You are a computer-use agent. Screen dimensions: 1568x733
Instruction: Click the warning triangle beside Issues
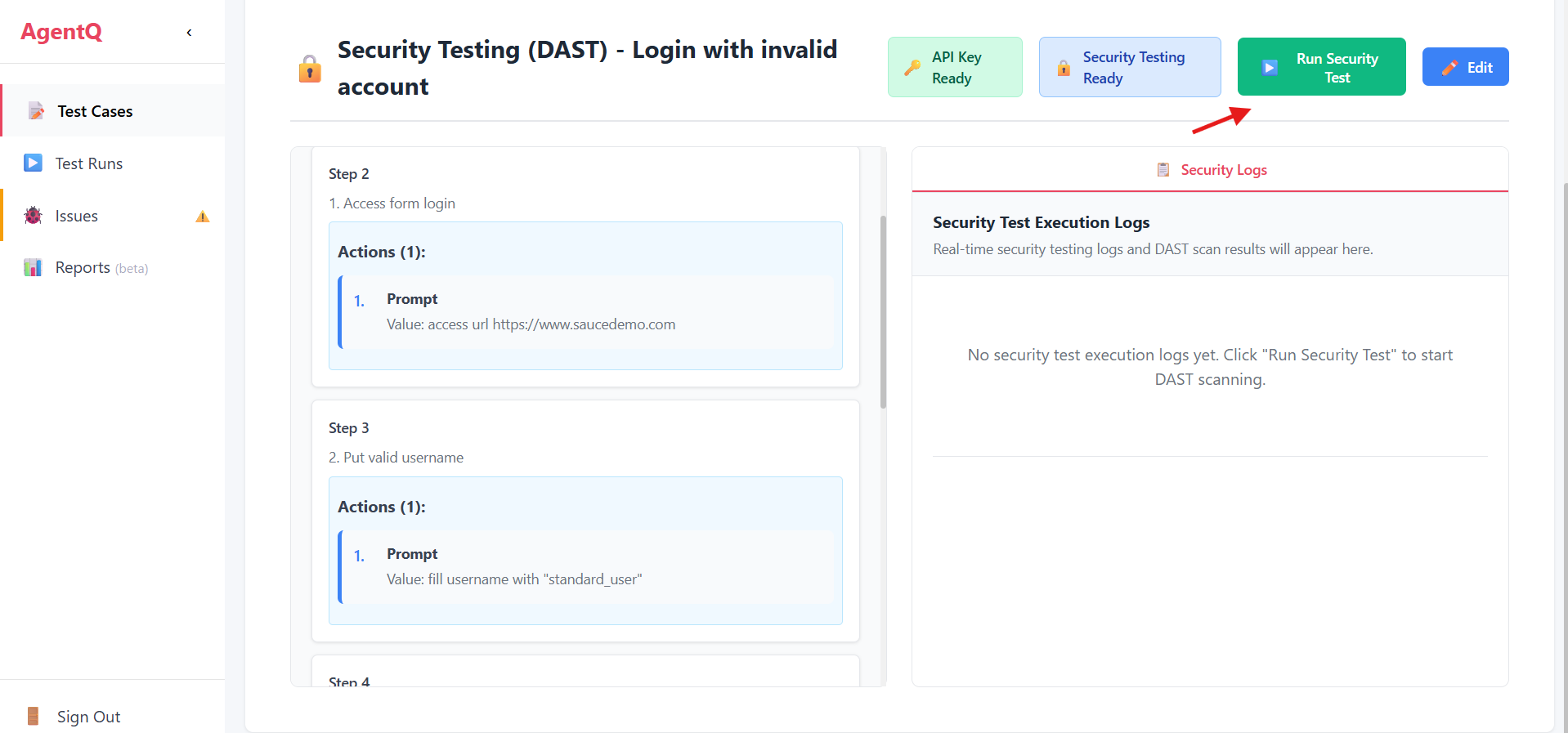click(203, 217)
